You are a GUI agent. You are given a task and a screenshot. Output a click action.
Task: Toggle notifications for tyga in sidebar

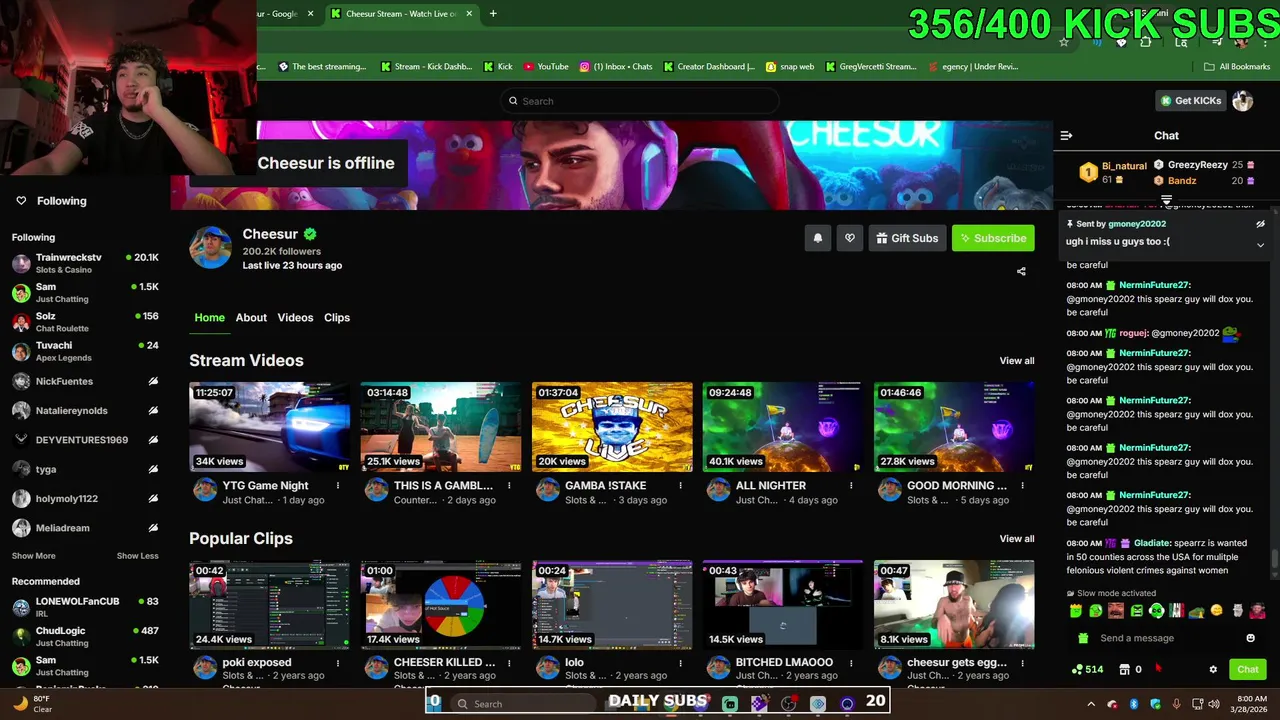pyautogui.click(x=153, y=469)
